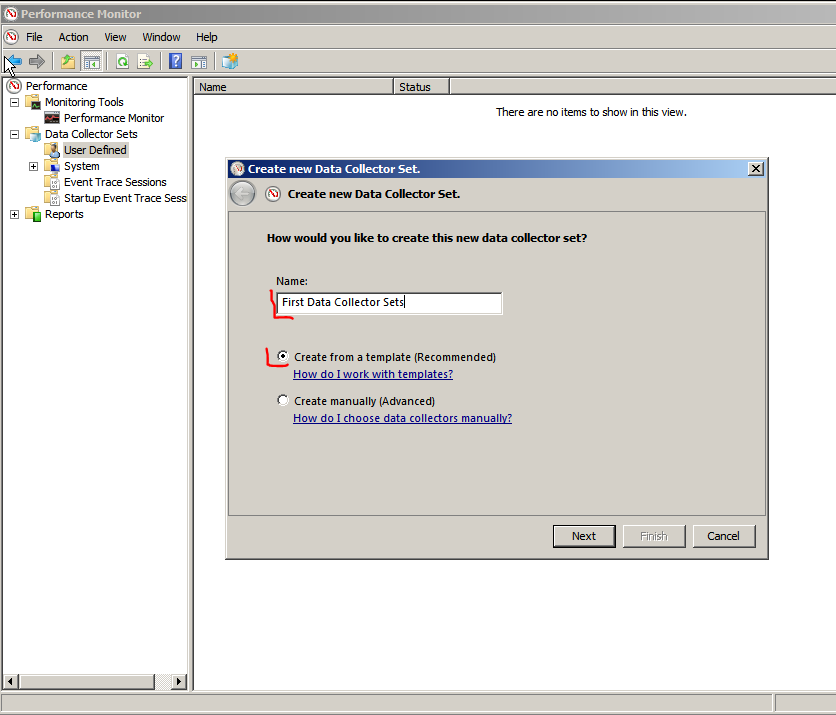Click the Monitoring Tools folder icon

34,102
